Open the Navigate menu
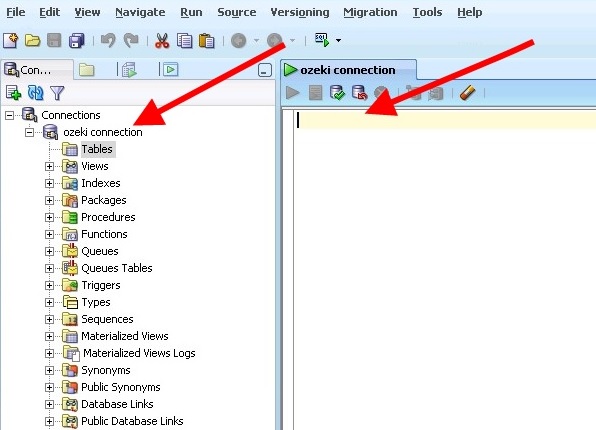596x430 pixels. click(140, 12)
